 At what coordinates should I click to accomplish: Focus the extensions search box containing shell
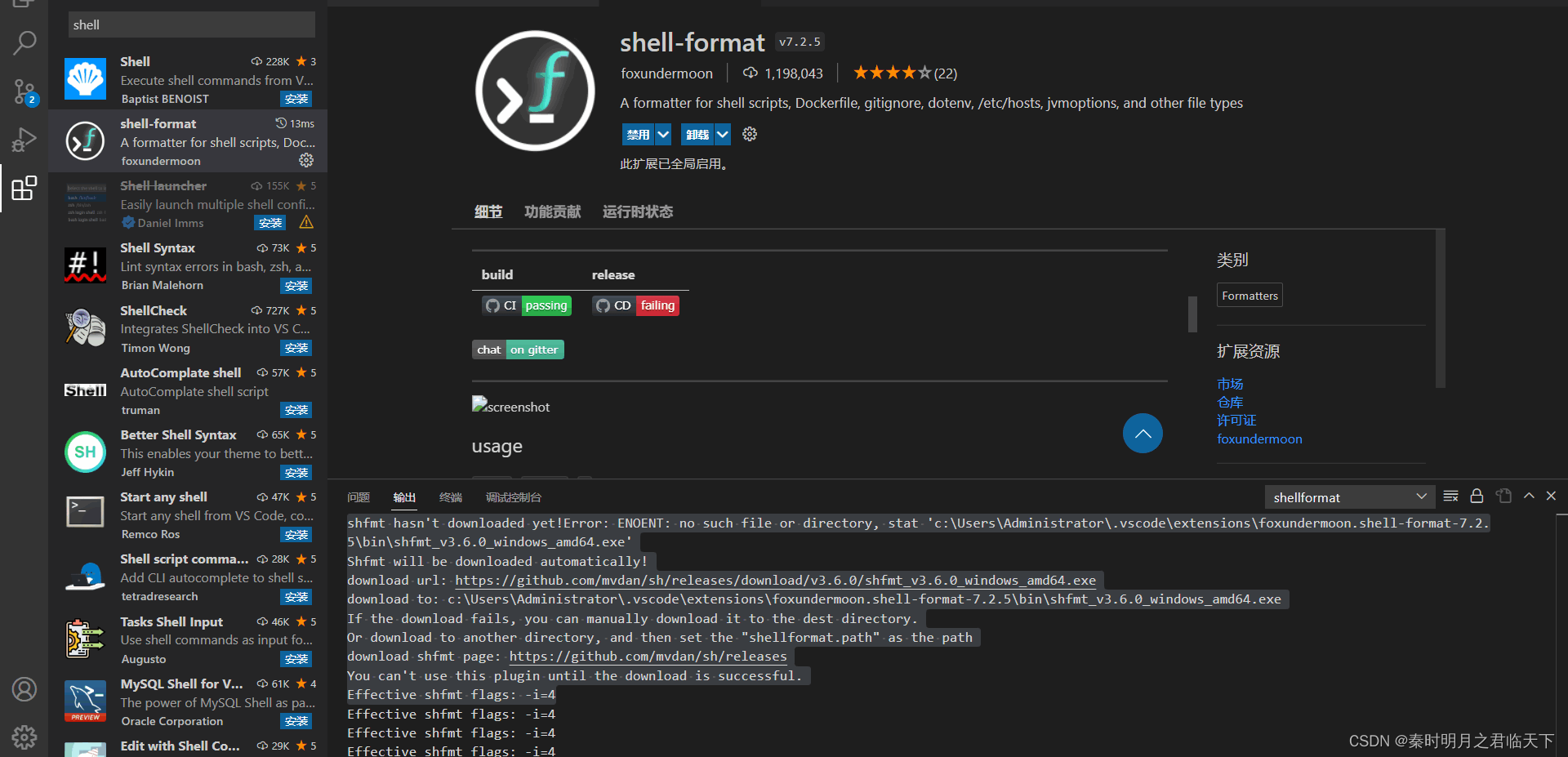192,24
